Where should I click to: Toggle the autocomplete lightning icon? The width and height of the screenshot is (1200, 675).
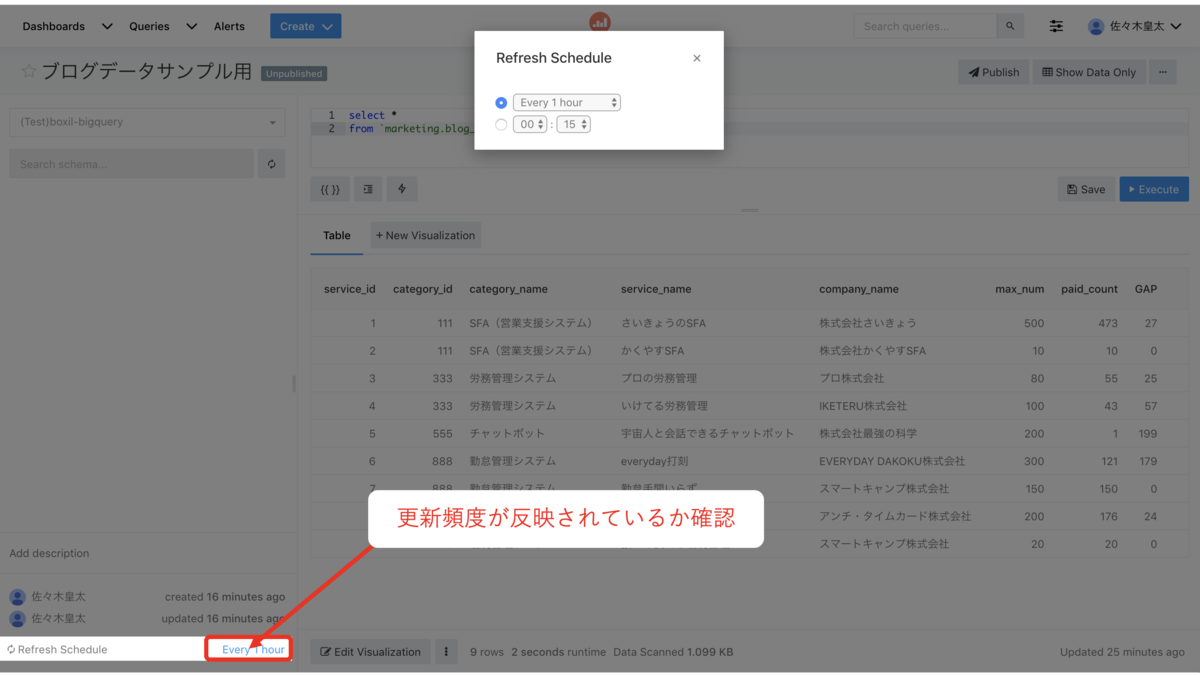tap(402, 188)
